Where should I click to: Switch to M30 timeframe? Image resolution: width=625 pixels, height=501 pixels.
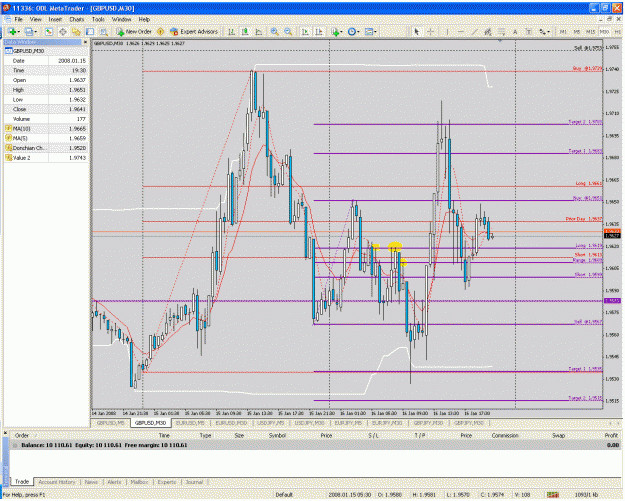(x=604, y=31)
